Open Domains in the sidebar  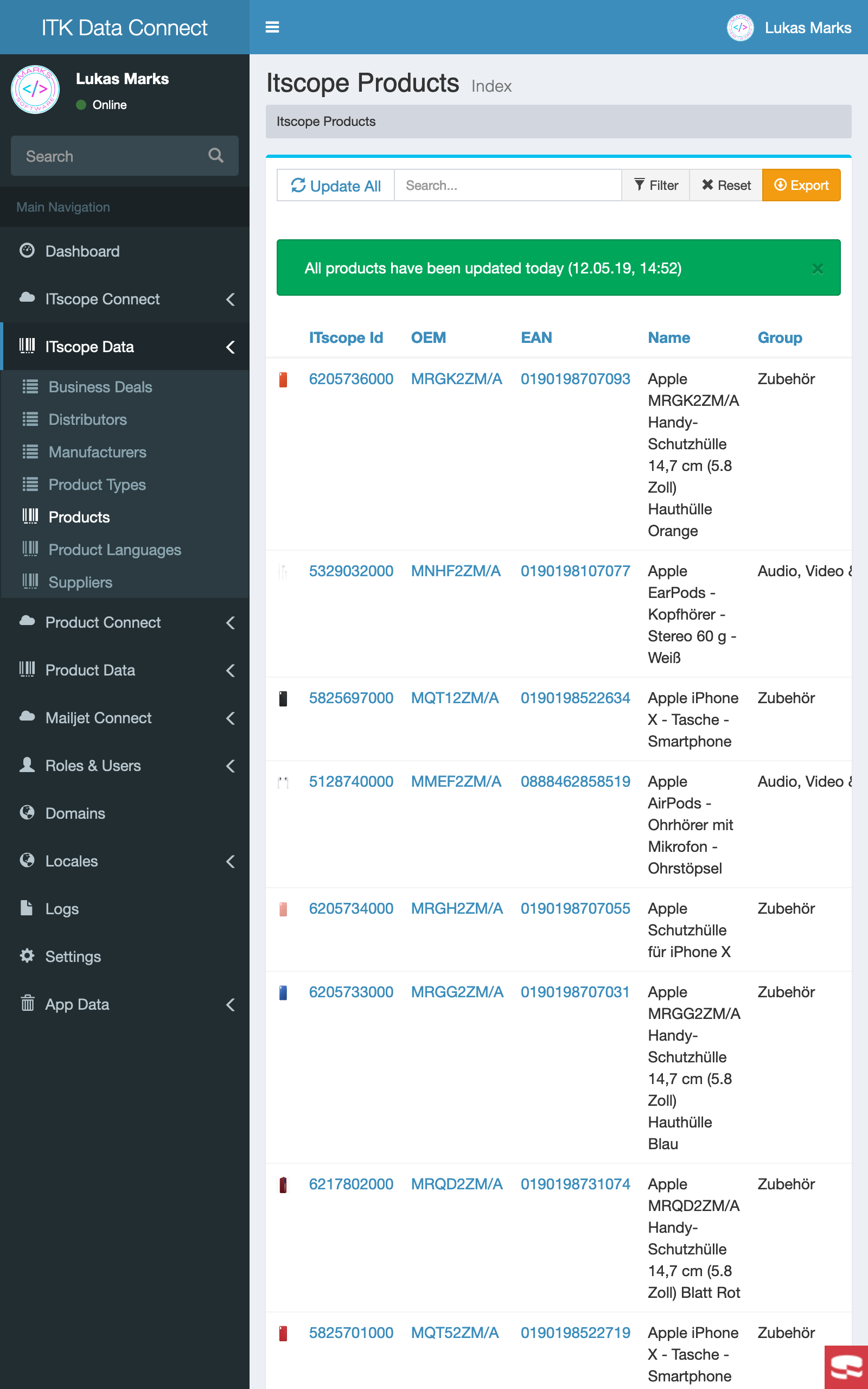[125, 813]
